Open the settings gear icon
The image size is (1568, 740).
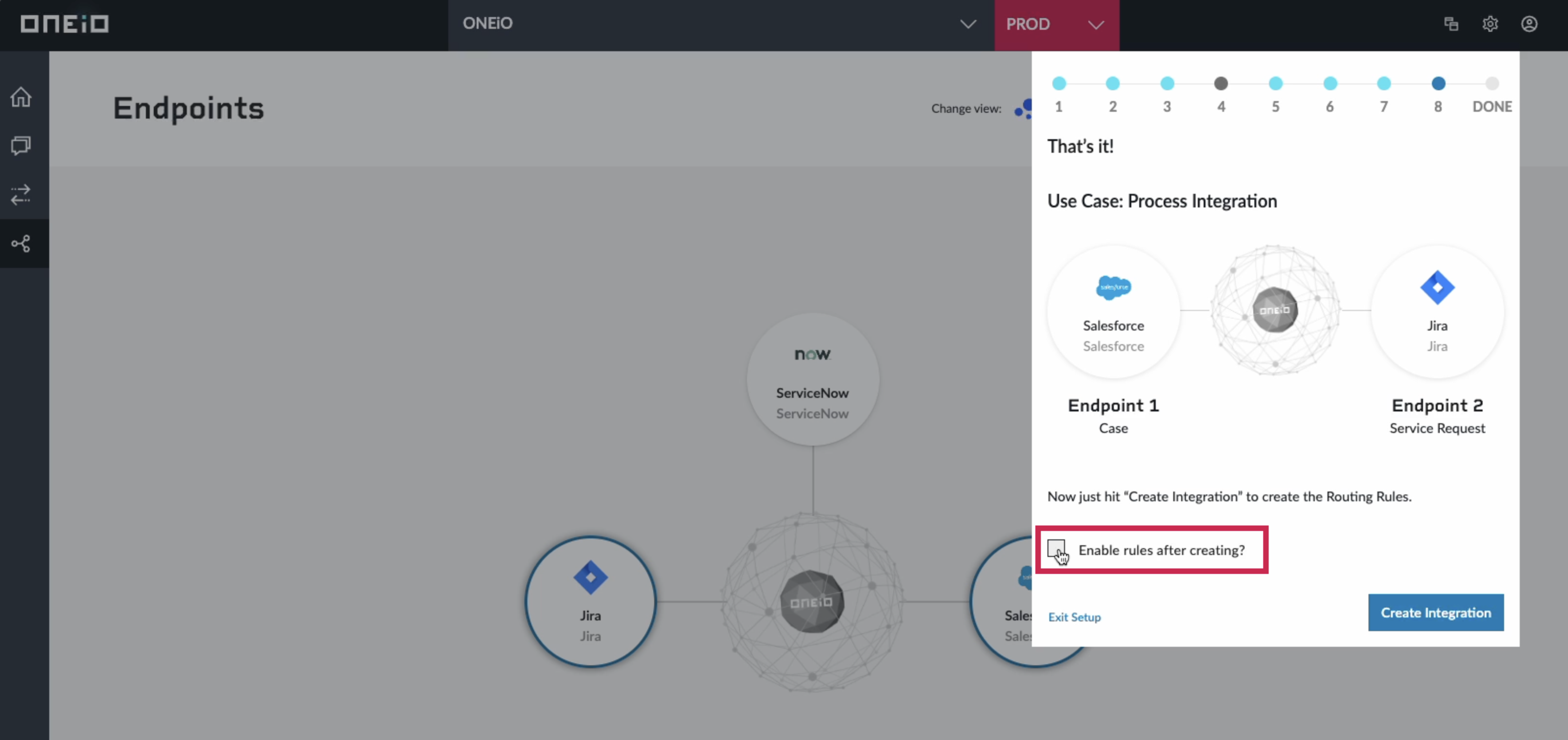click(x=1490, y=24)
